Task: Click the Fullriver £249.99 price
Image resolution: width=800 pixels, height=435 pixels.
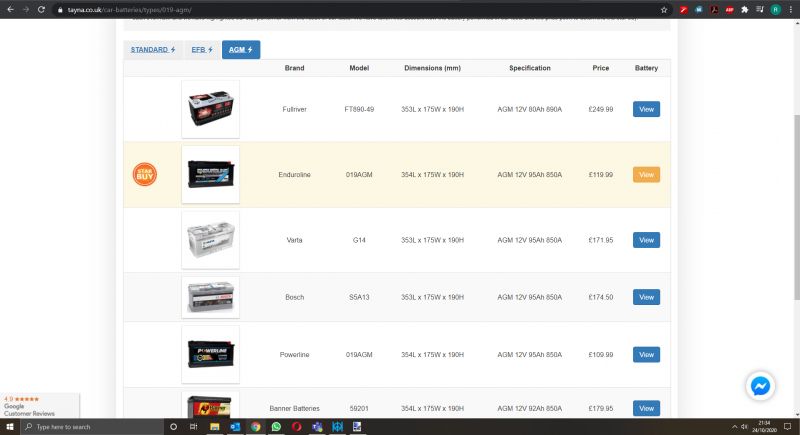Action: 601,109
